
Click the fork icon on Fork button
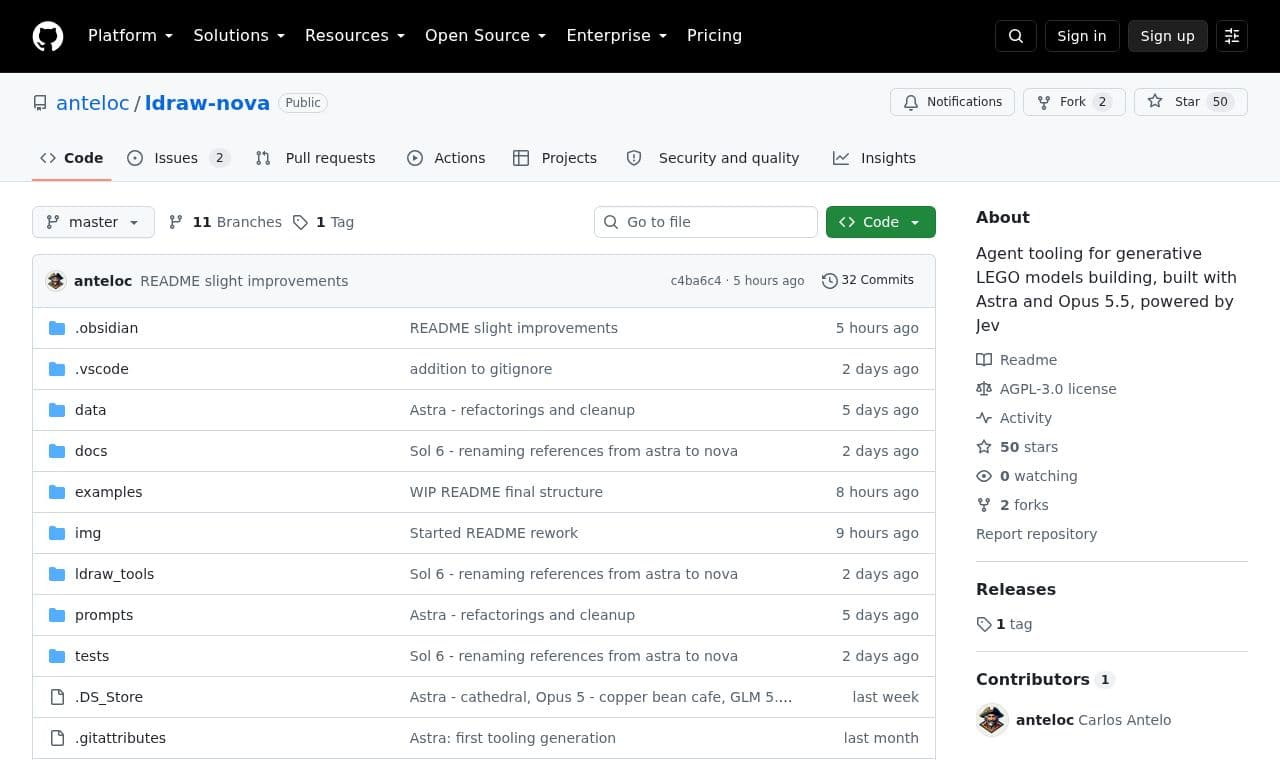point(1044,102)
